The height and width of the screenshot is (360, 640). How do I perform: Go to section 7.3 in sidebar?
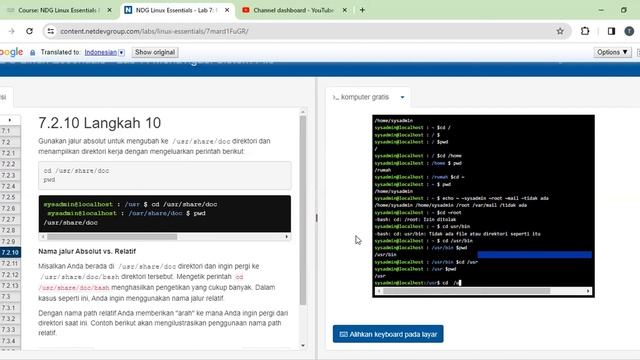(10, 296)
